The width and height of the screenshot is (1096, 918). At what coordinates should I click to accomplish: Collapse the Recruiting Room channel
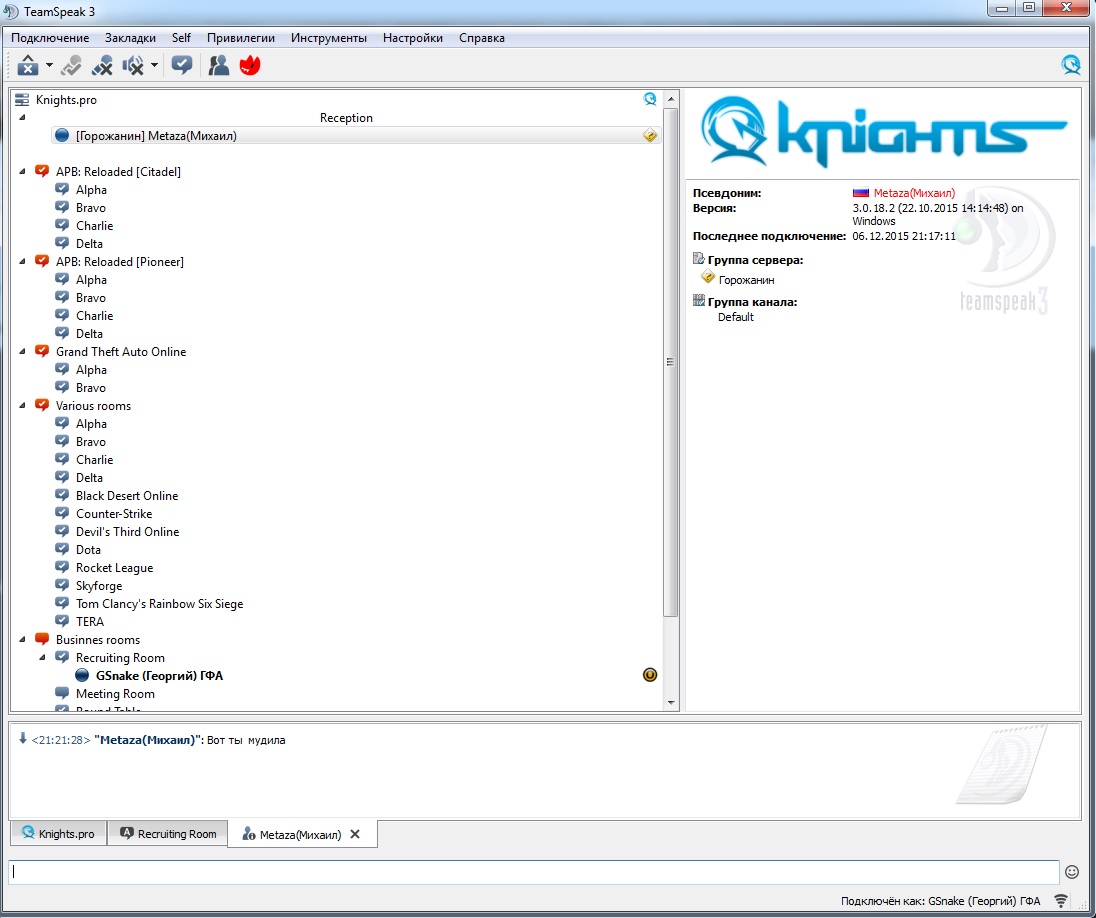pyautogui.click(x=43, y=657)
